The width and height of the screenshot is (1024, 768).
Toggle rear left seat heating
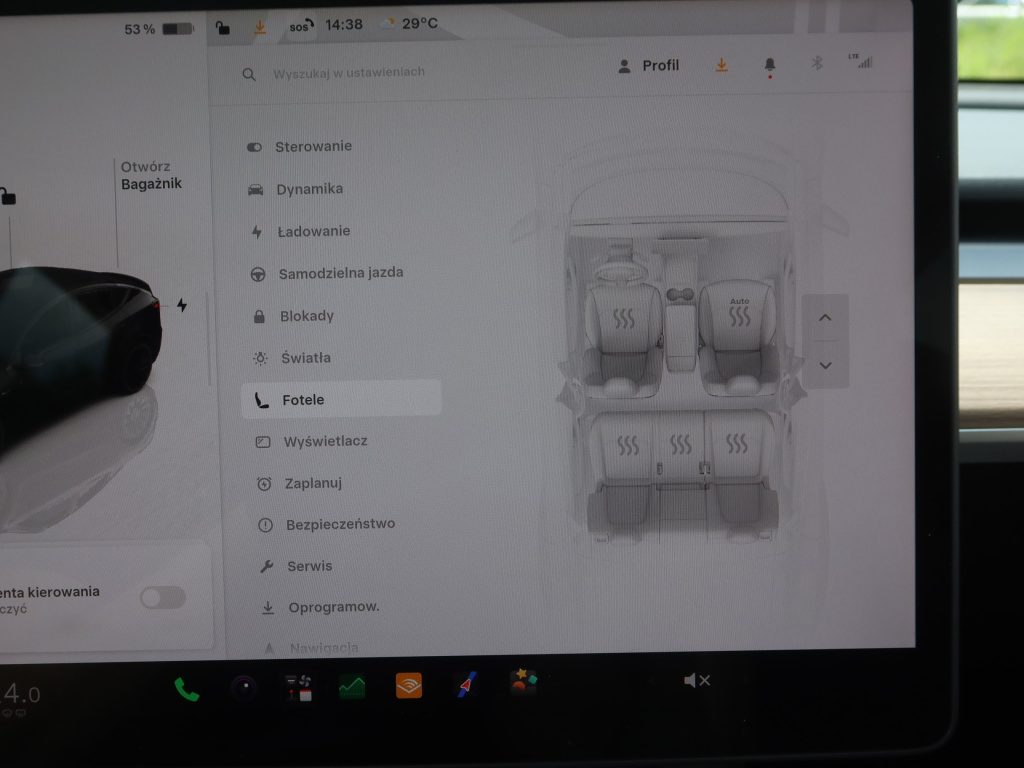(628, 446)
